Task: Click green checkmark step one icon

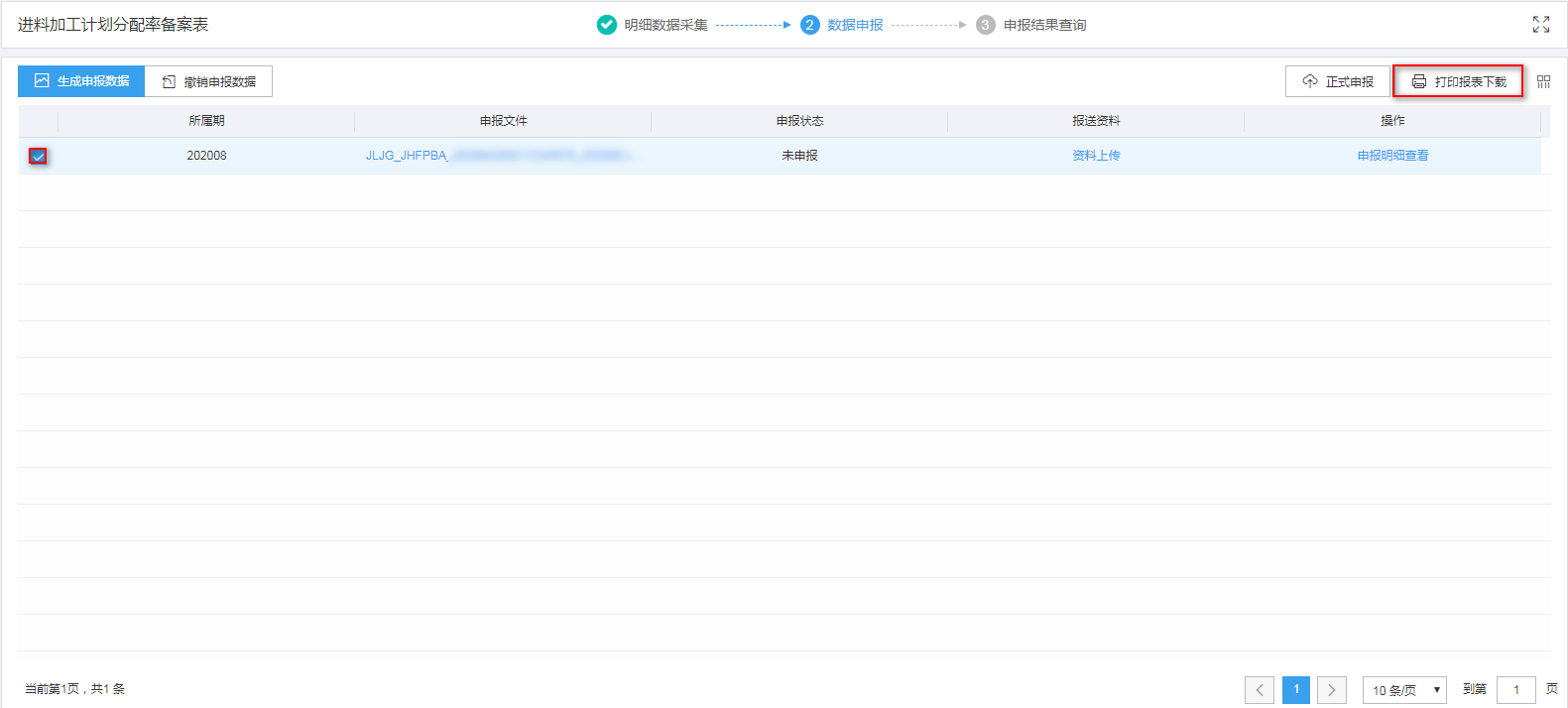Action: (x=607, y=25)
